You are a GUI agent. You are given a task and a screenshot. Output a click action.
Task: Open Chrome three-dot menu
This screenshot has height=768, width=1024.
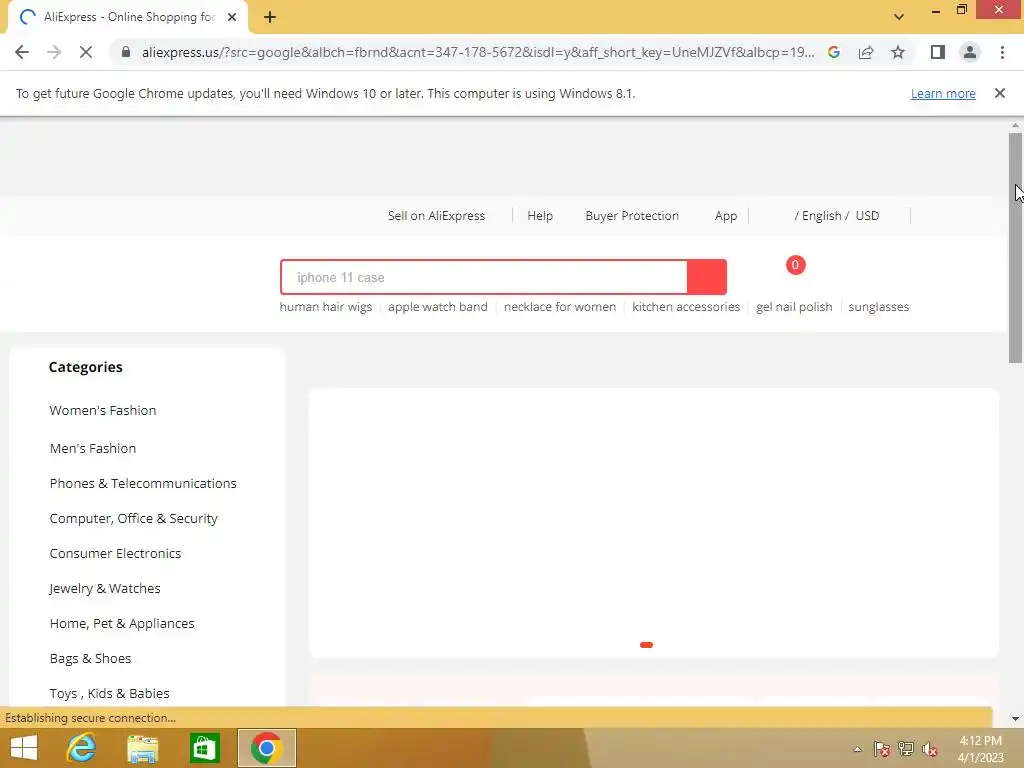tap(1002, 52)
